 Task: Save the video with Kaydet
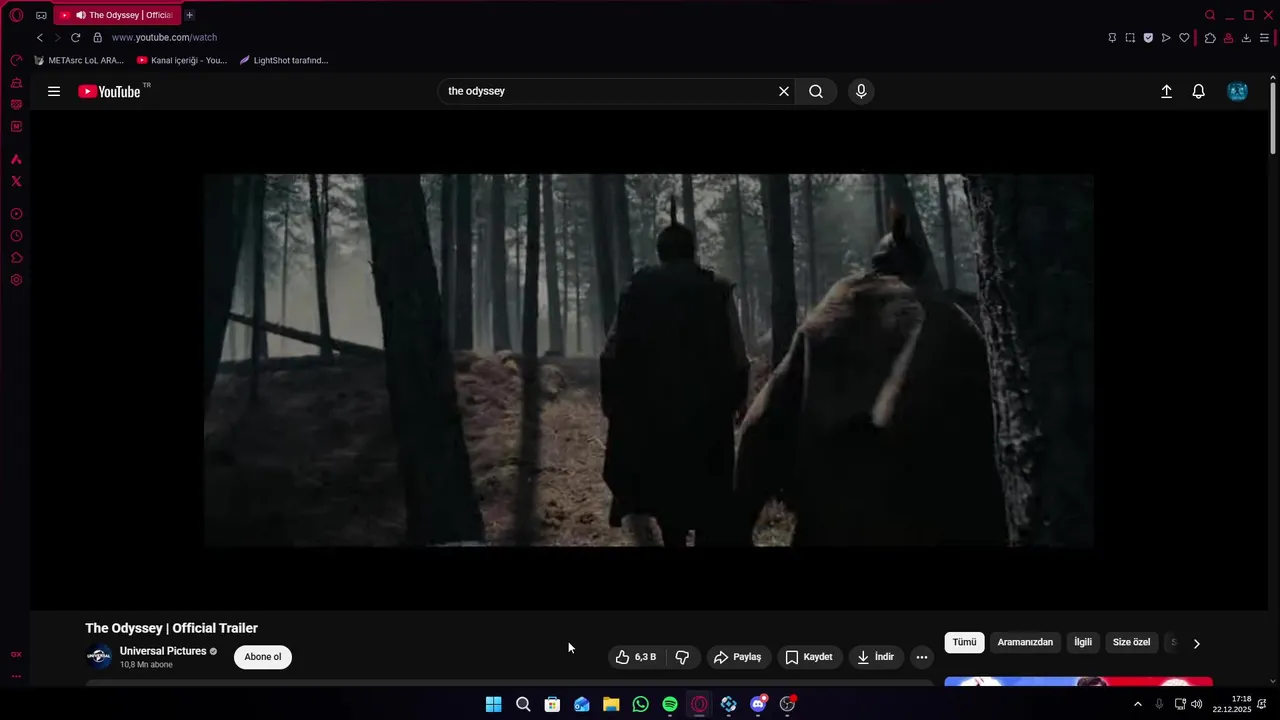[809, 657]
